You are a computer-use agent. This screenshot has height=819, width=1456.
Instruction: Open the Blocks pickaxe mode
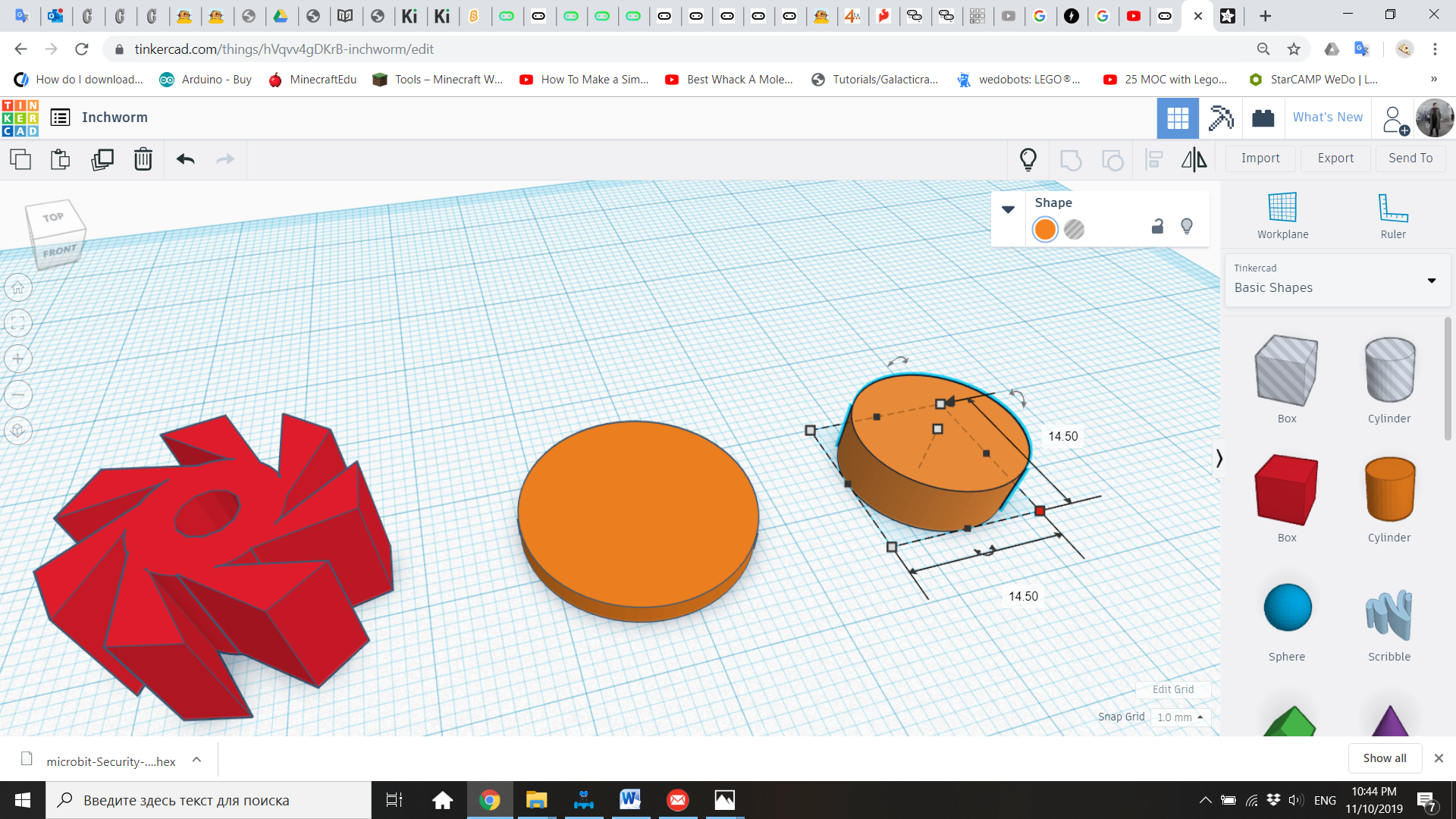1221,118
